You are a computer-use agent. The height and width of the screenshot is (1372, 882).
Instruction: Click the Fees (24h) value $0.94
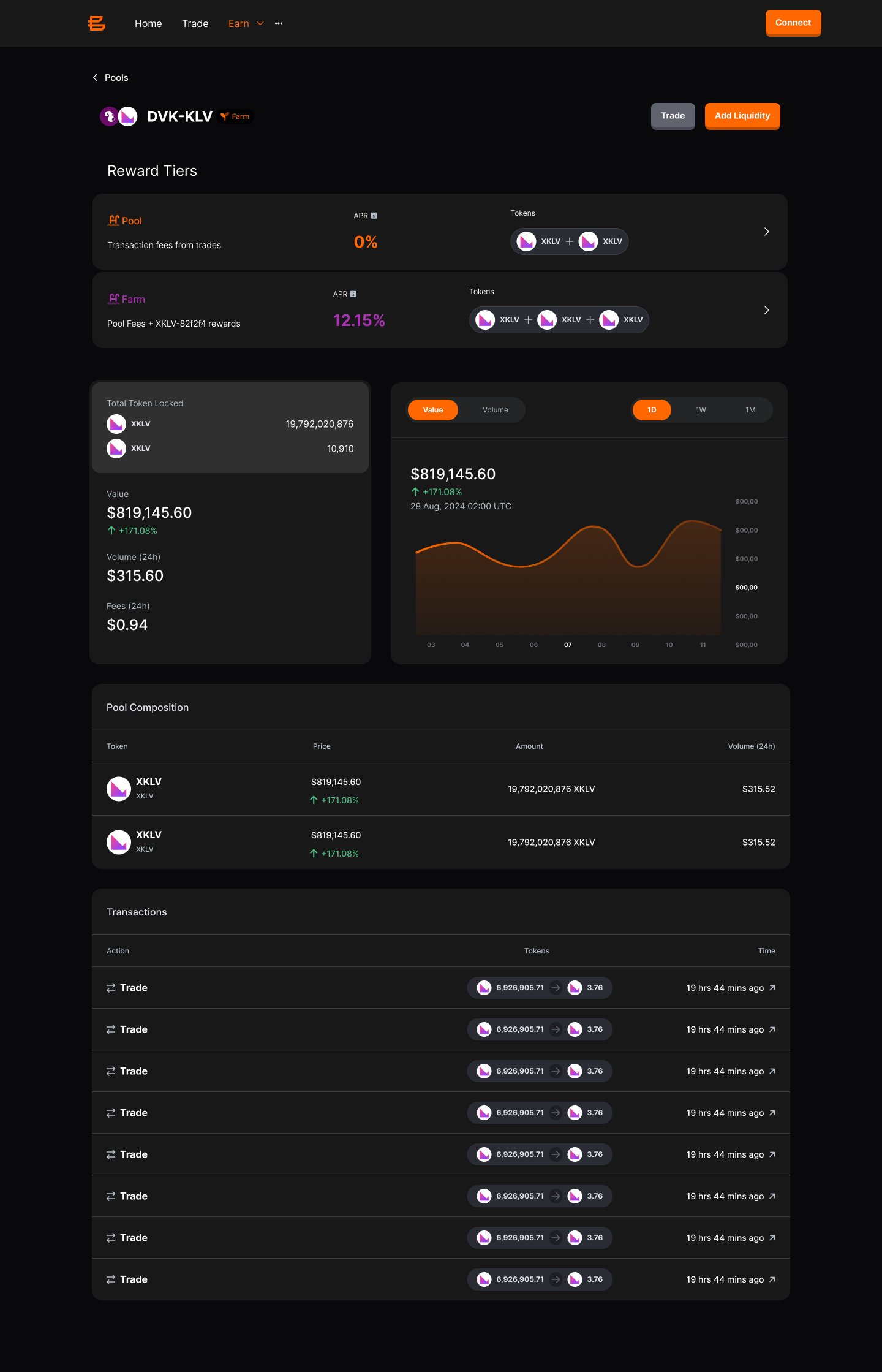[127, 625]
